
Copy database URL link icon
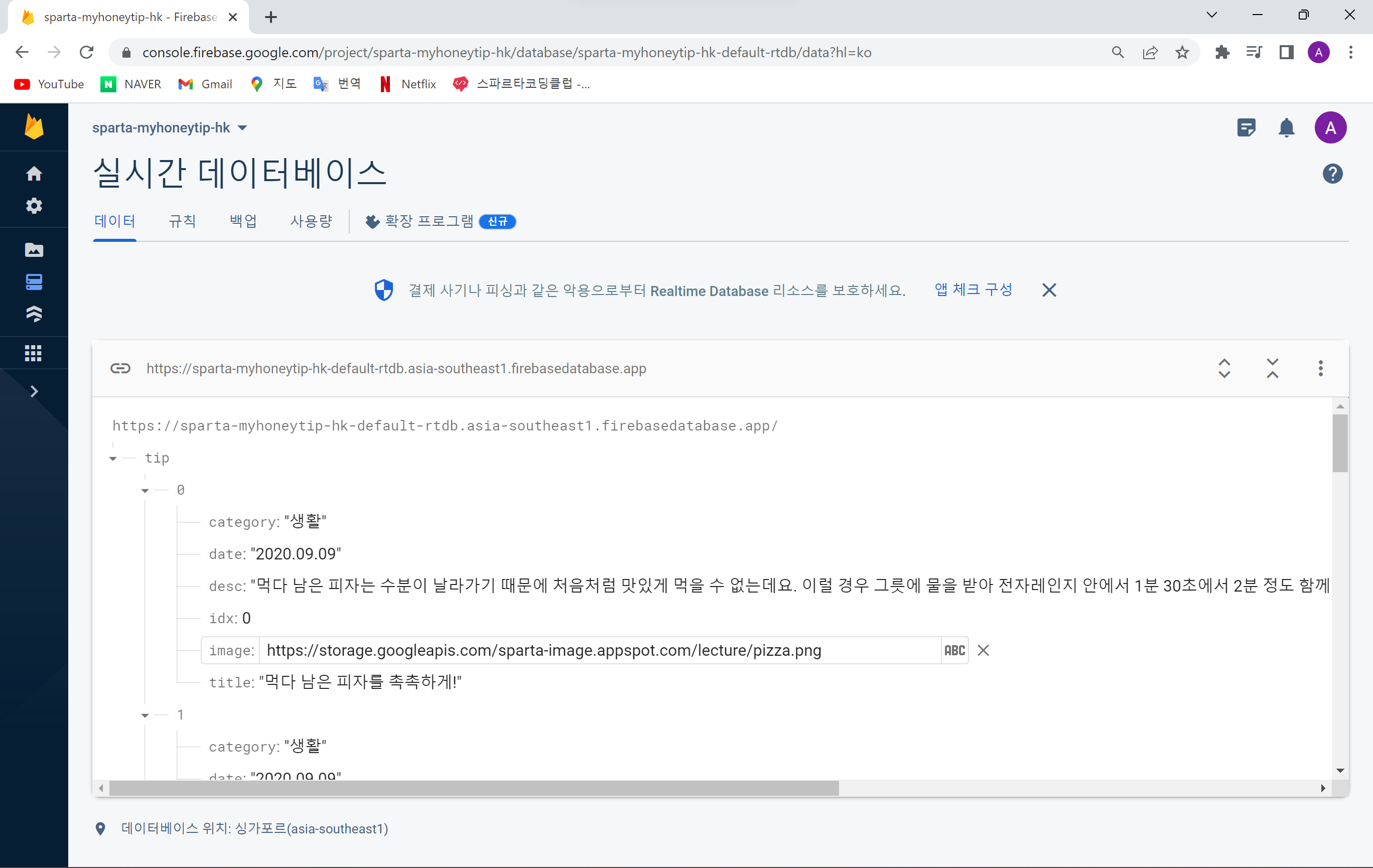pyautogui.click(x=120, y=368)
